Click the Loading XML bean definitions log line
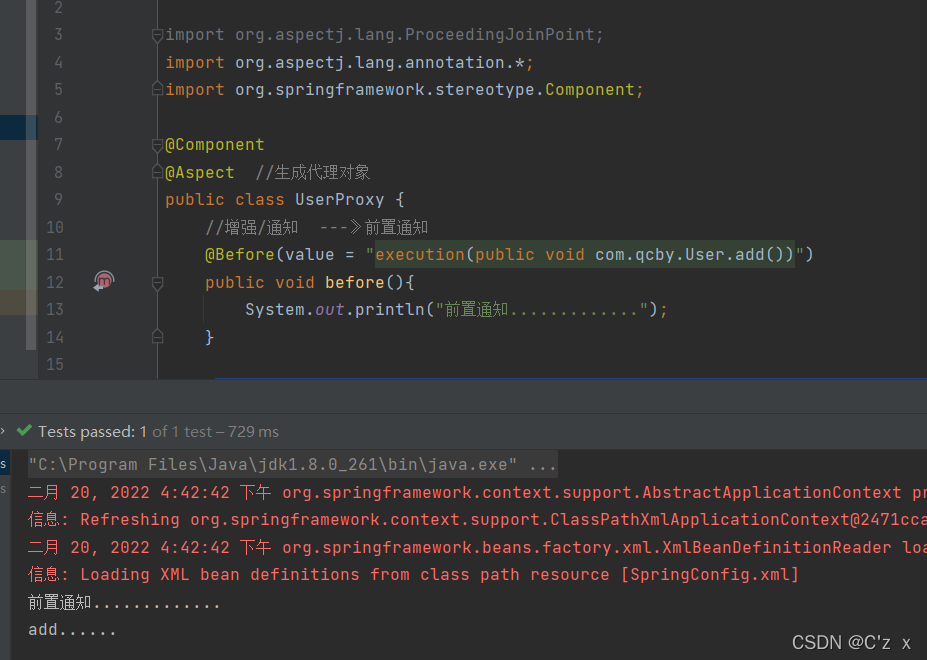Viewport: 927px width, 660px height. tap(413, 575)
